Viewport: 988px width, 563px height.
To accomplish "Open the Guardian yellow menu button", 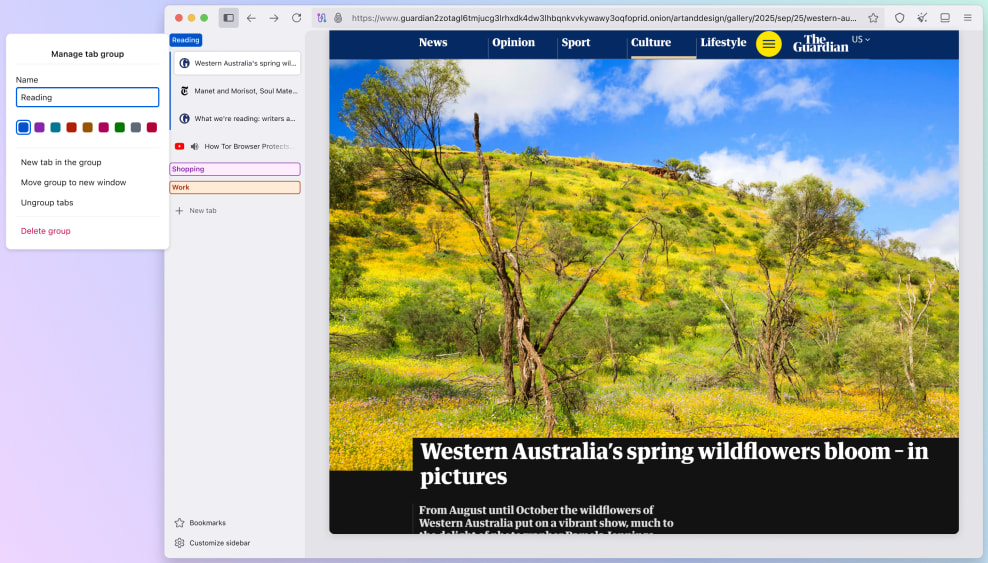I will pos(768,44).
